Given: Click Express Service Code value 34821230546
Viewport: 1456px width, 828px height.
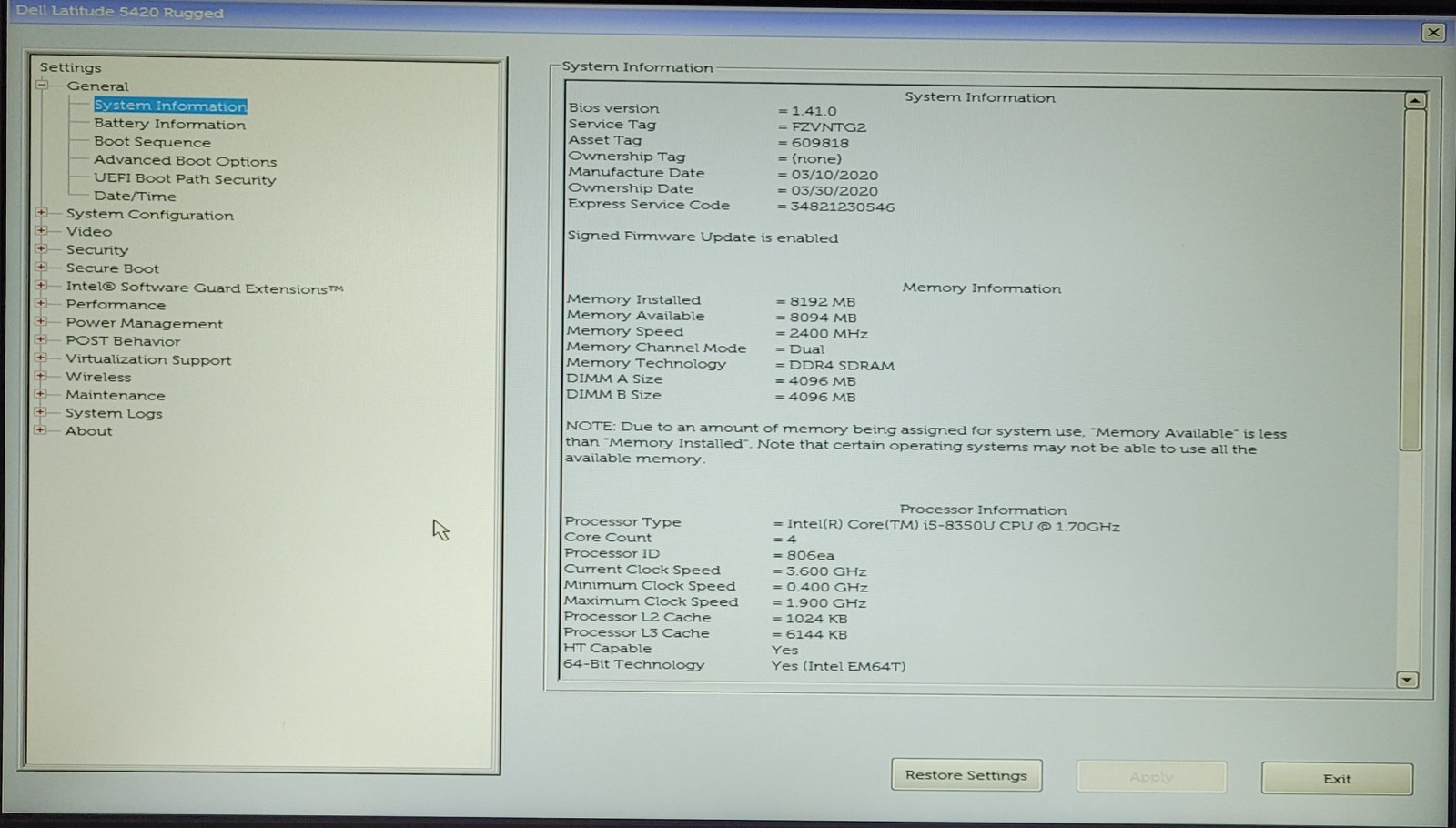Looking at the screenshot, I should [843, 207].
